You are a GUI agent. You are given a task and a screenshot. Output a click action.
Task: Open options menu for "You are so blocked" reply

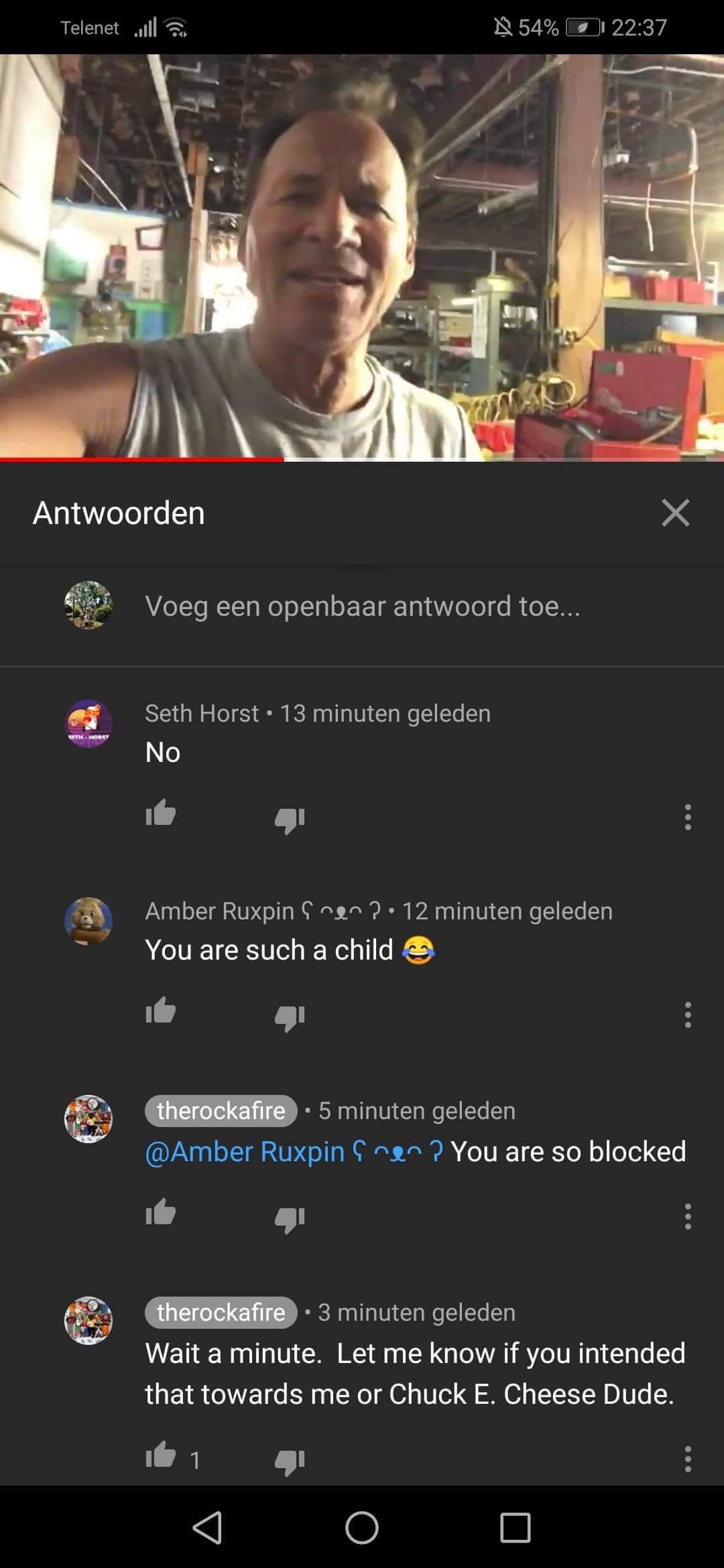tap(688, 1216)
